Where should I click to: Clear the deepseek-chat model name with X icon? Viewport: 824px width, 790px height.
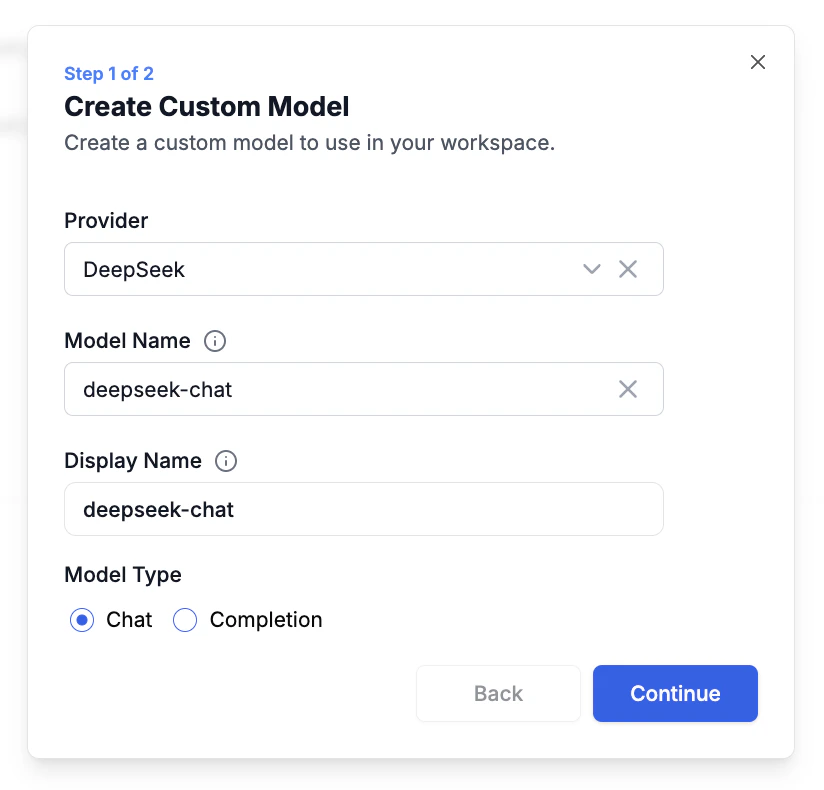[x=628, y=389]
